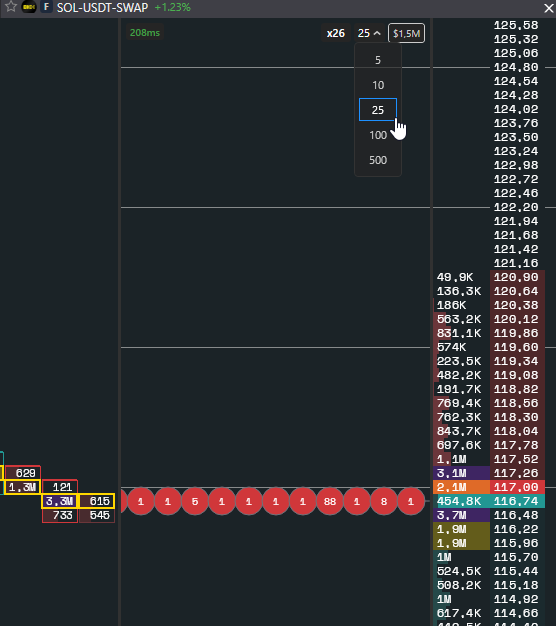Viewport: 556px width, 626px height.
Task: Click the F futures badge icon
Action: point(46,7)
